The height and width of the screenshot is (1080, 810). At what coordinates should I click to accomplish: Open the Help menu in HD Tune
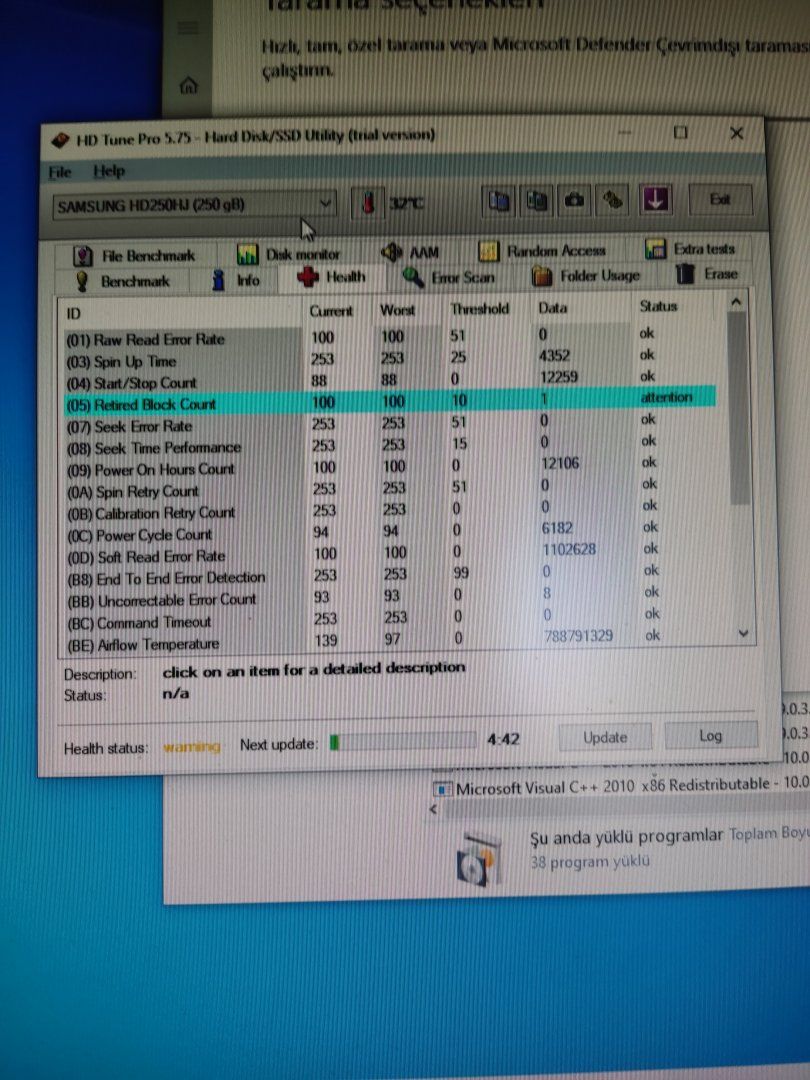[109, 171]
